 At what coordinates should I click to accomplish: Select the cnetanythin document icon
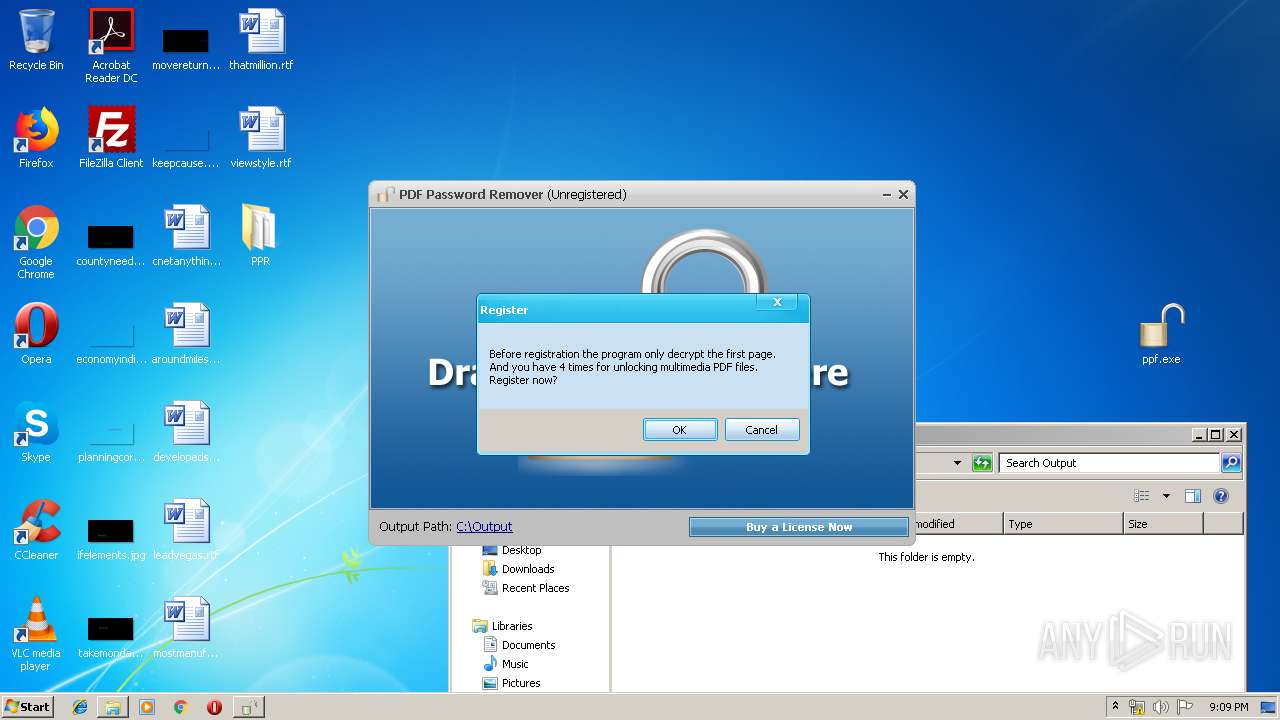coord(186,236)
